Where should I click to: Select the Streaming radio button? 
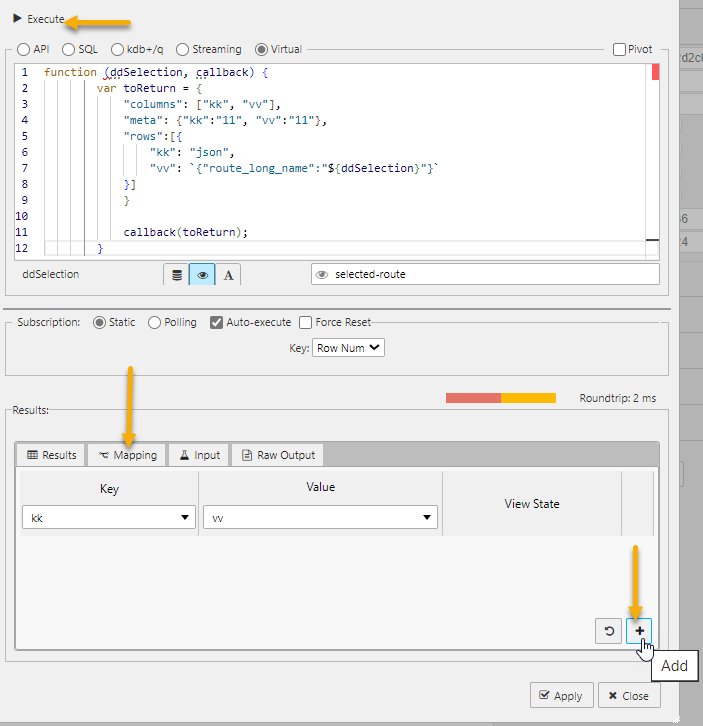182,50
